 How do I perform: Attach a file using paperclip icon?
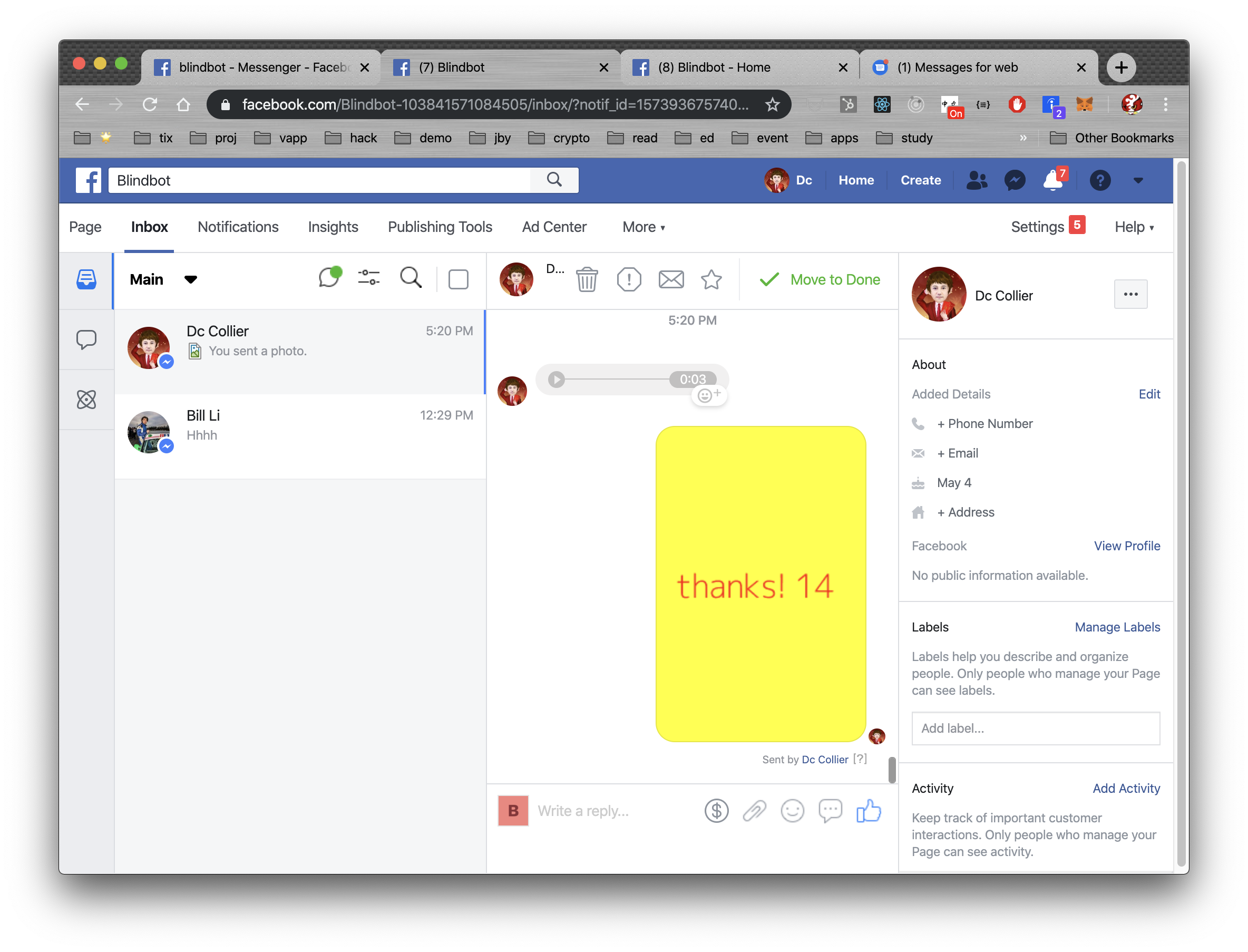(x=754, y=811)
